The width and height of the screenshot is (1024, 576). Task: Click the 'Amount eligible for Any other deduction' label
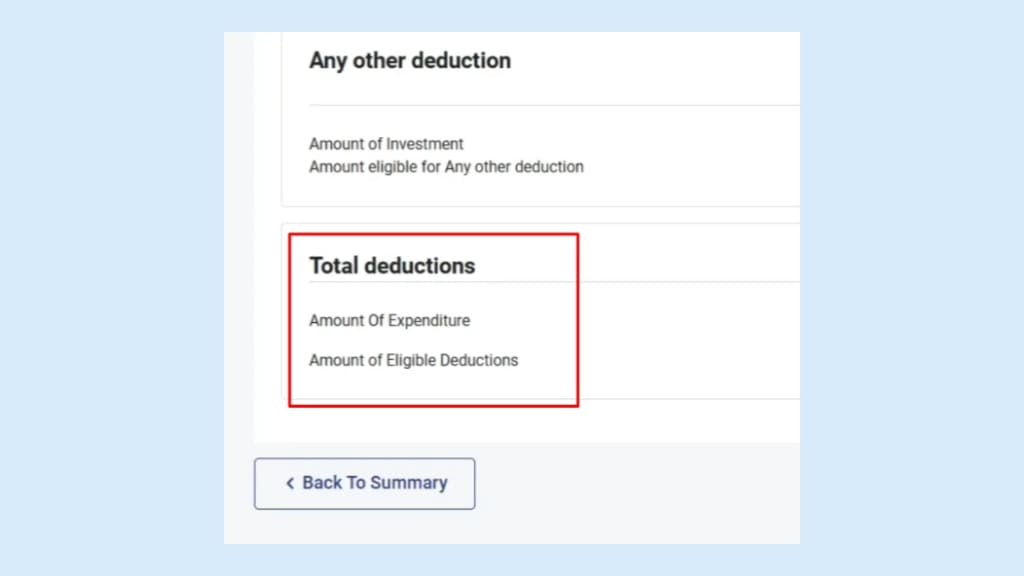coord(446,167)
